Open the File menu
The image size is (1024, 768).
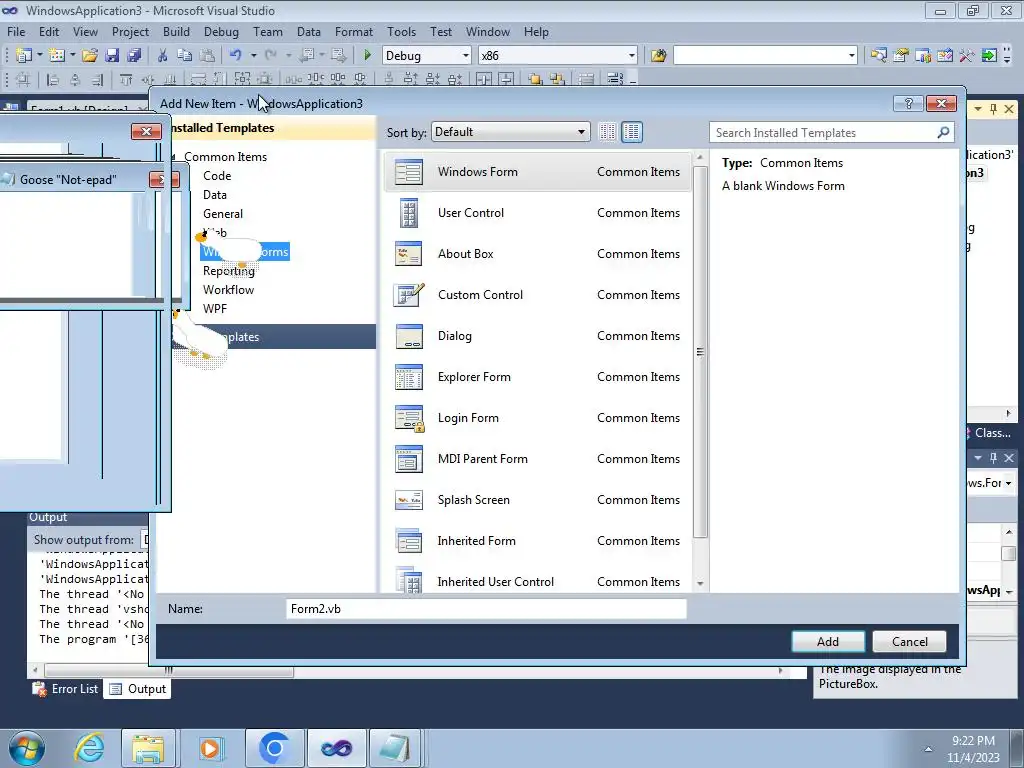click(16, 32)
